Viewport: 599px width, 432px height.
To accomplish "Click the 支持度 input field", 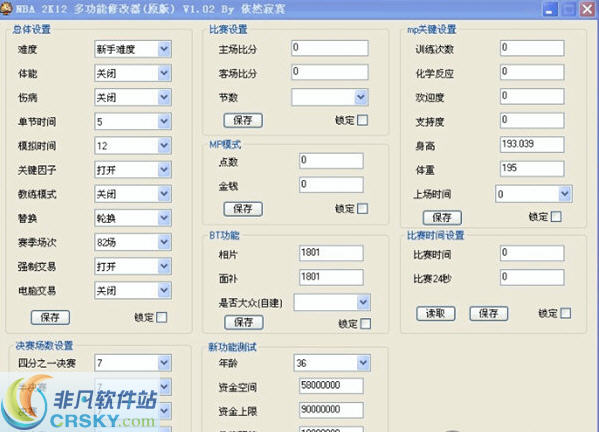I will [532, 120].
